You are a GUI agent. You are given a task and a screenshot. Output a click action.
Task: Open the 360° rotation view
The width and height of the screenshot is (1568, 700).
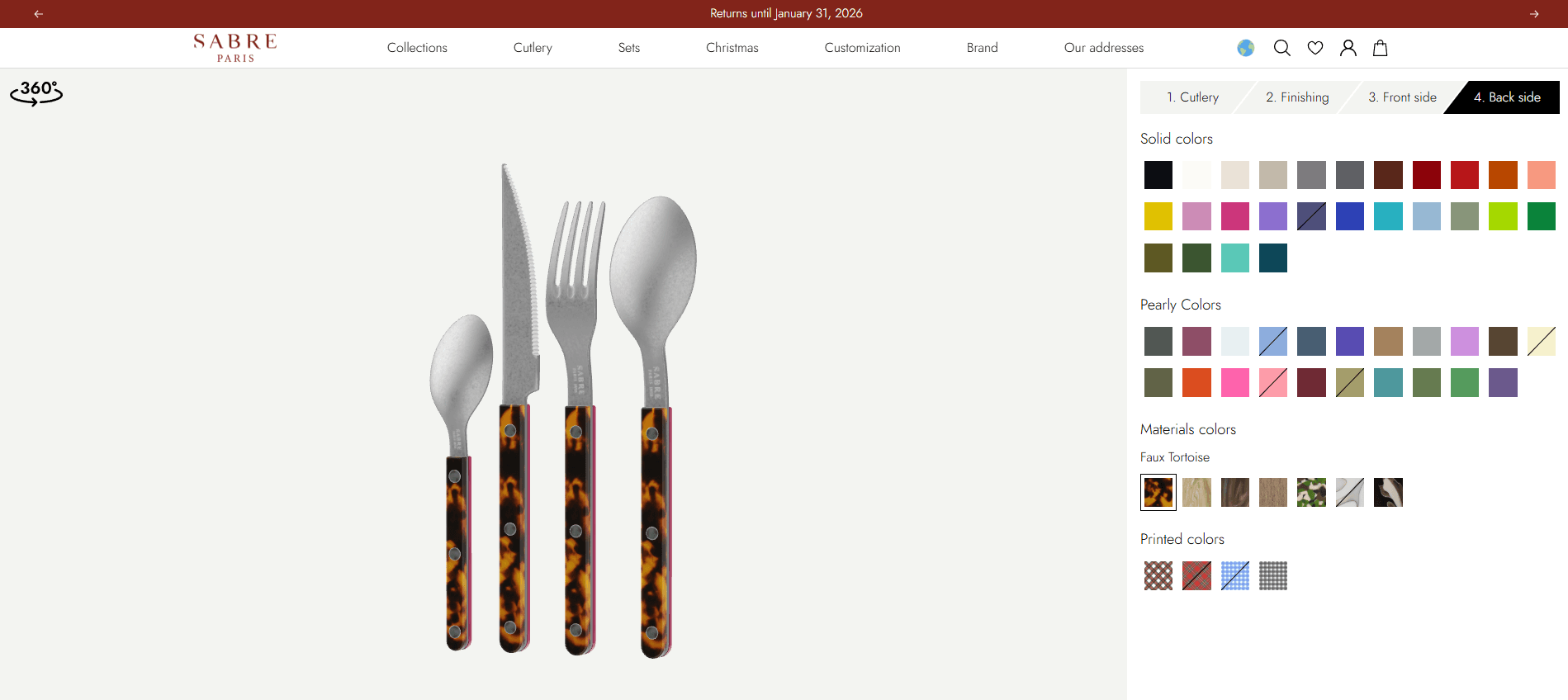[x=36, y=92]
